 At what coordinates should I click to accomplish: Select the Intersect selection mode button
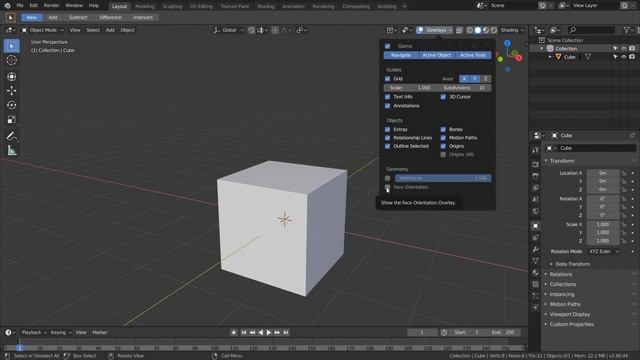(143, 18)
